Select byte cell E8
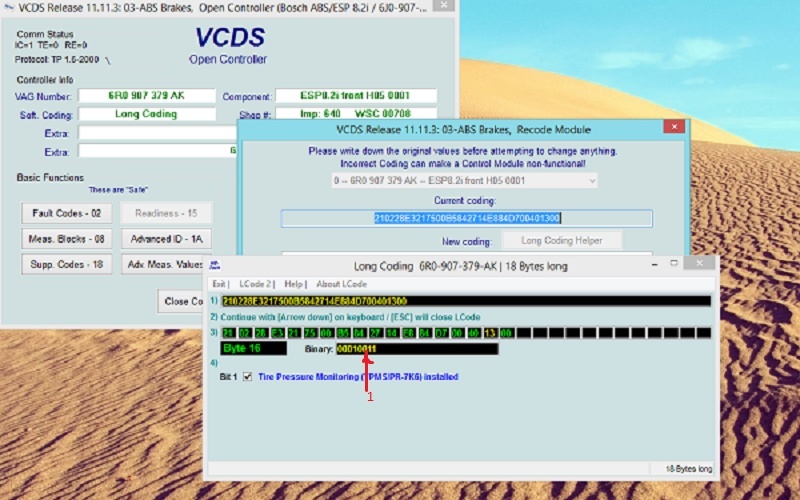The width and height of the screenshot is (800, 500). 408,333
